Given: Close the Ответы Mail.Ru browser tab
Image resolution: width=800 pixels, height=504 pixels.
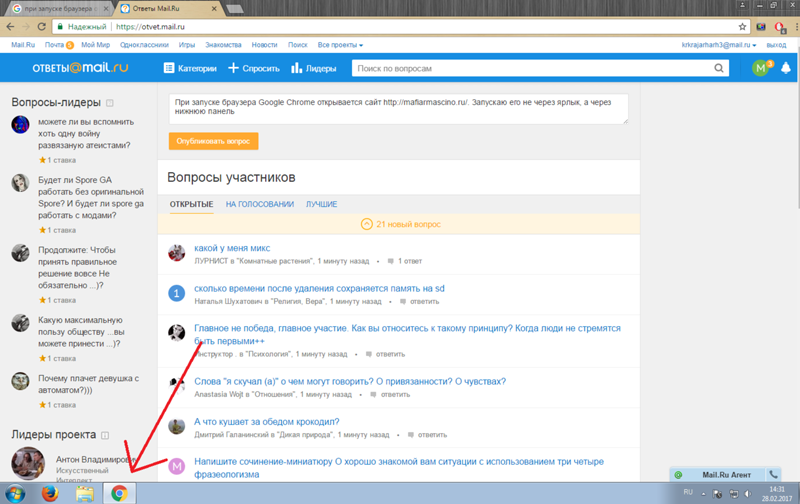Looking at the screenshot, I should pyautogui.click(x=214, y=9).
